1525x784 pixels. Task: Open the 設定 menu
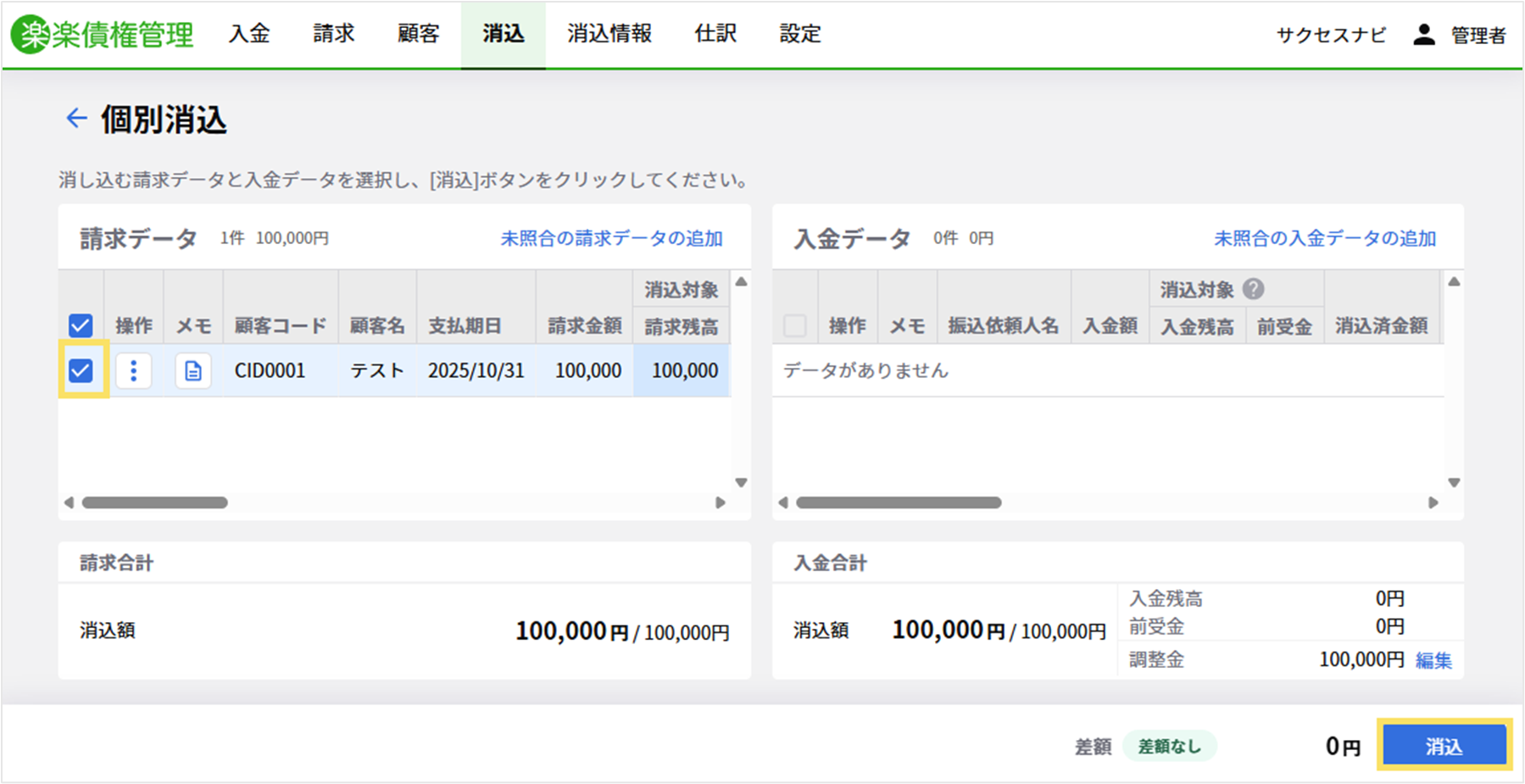pyautogui.click(x=800, y=34)
